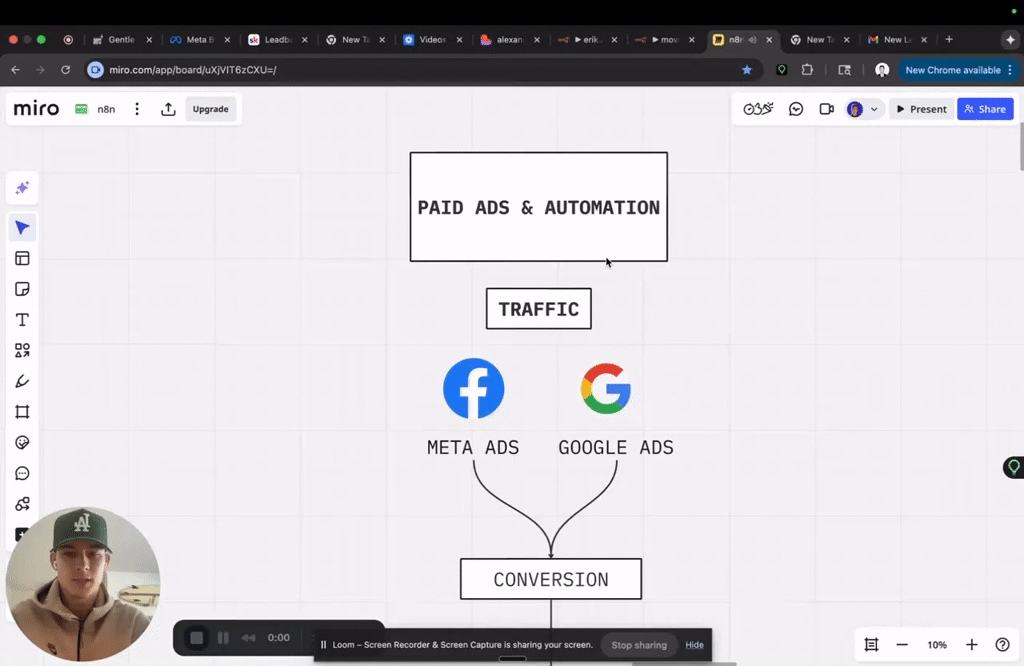Switch to the Gentle browser tab
Viewport: 1024px width, 666px height.
pyautogui.click(x=123, y=40)
